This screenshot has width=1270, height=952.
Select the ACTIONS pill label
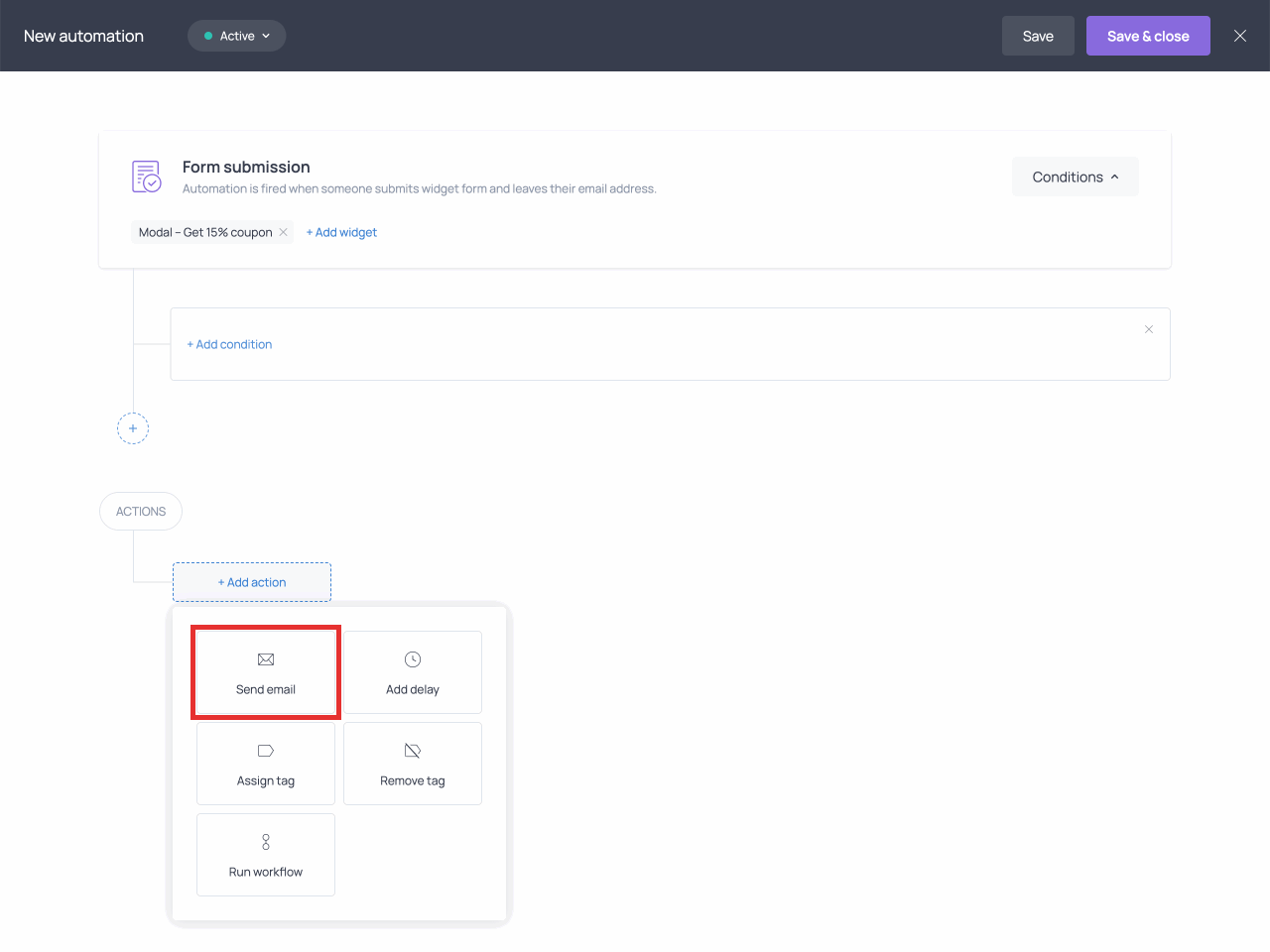coord(141,512)
